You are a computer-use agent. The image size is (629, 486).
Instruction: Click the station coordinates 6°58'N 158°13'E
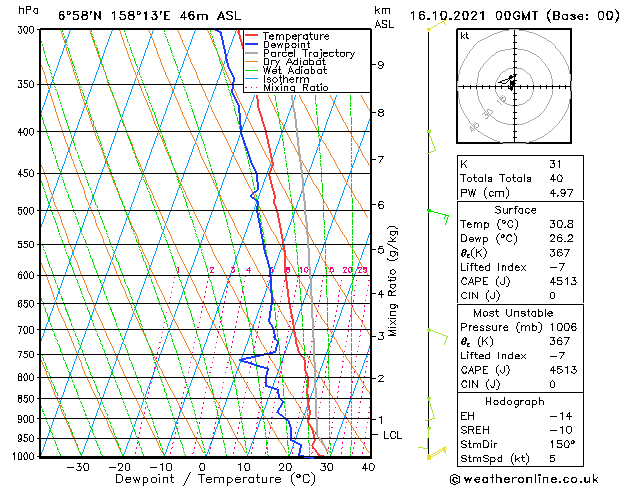tap(114, 16)
